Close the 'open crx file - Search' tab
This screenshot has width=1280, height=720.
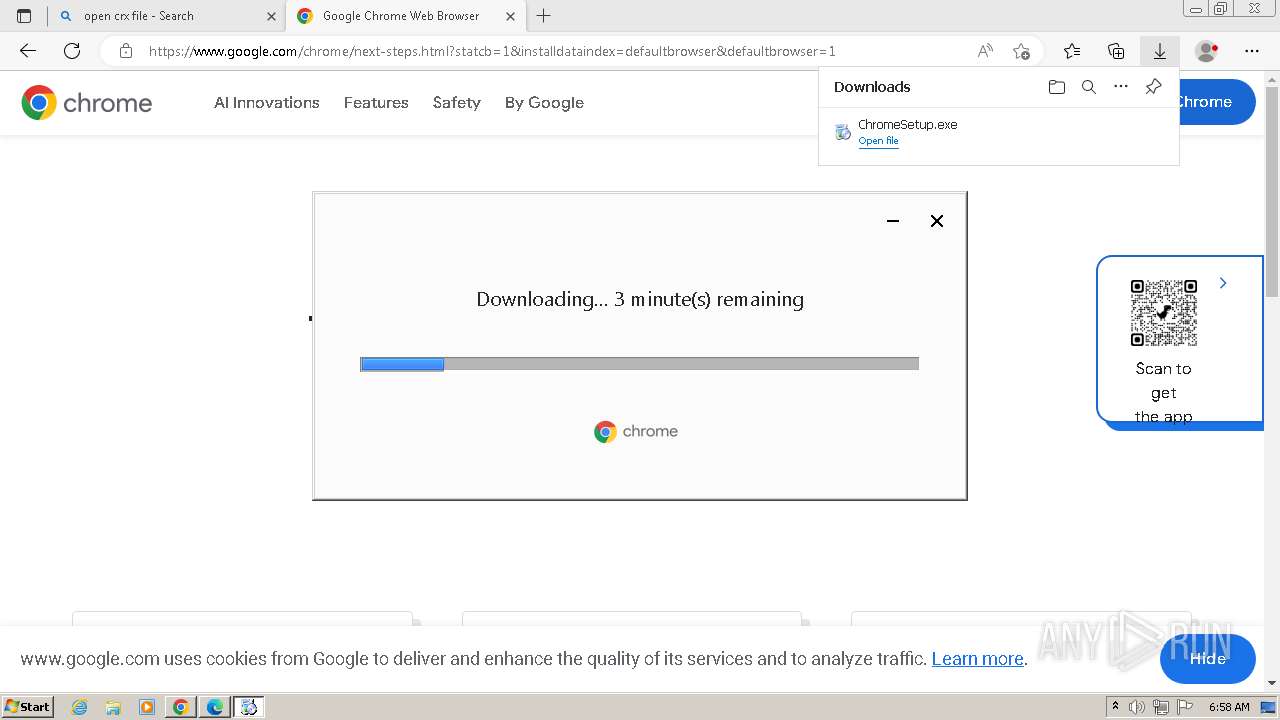point(271,16)
